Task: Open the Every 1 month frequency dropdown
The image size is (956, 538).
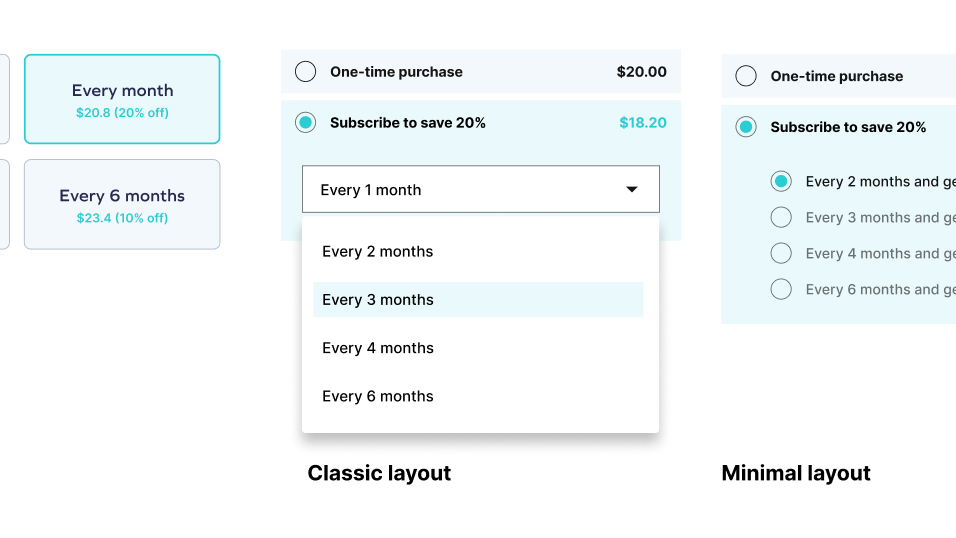Action: [x=480, y=190]
